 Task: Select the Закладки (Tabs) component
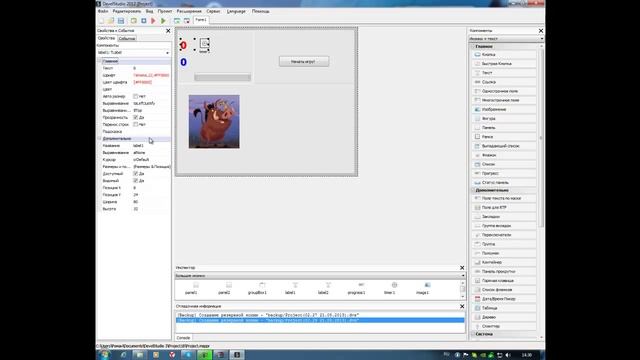point(504,216)
